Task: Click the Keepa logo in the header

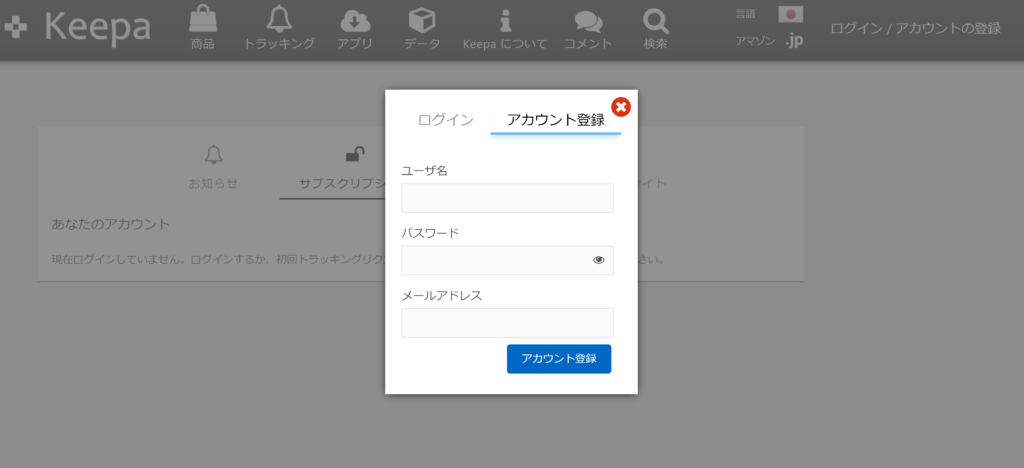Action: pyautogui.click(x=78, y=28)
